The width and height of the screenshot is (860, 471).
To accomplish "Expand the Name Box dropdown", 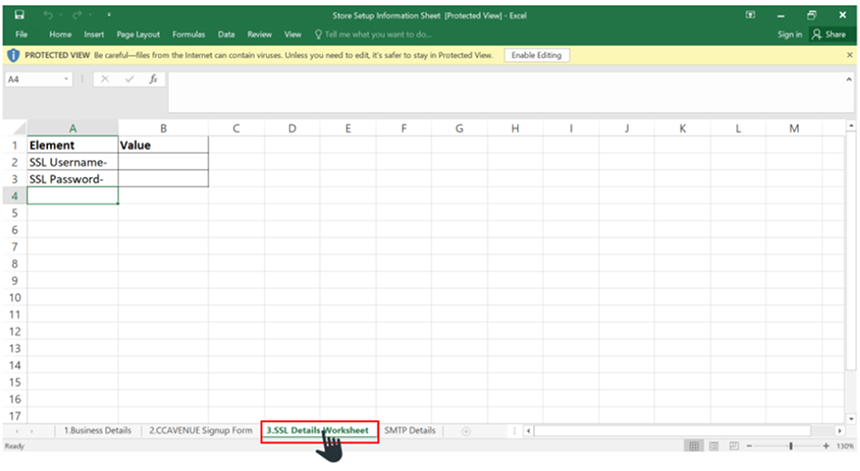I will pos(67,79).
